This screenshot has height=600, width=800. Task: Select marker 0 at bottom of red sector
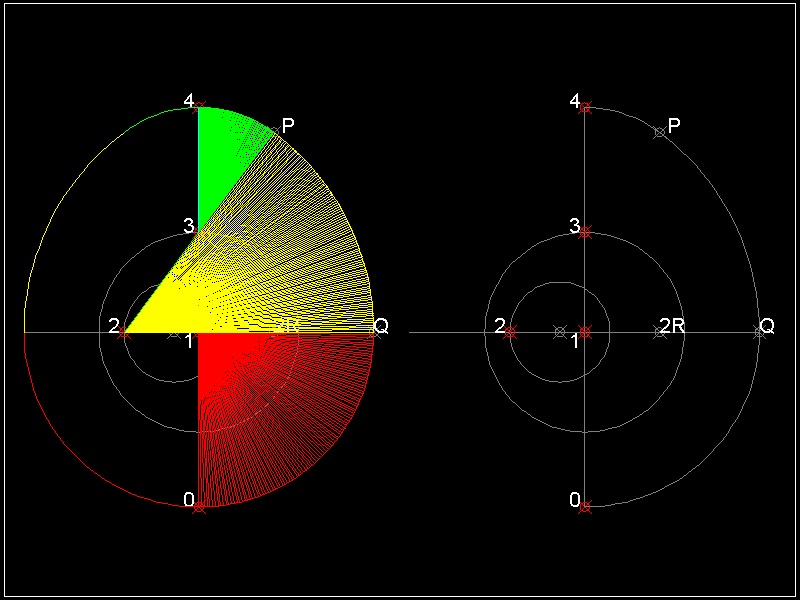199,507
